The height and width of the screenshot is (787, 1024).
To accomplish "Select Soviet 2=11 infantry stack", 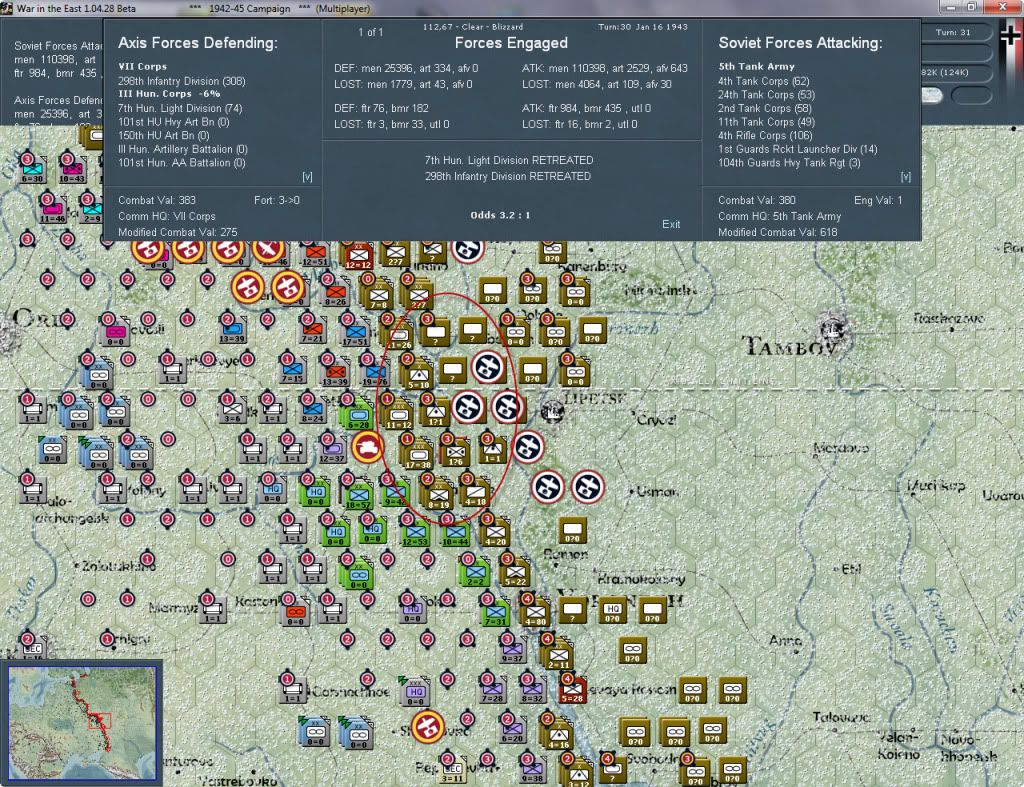I will click(x=559, y=655).
